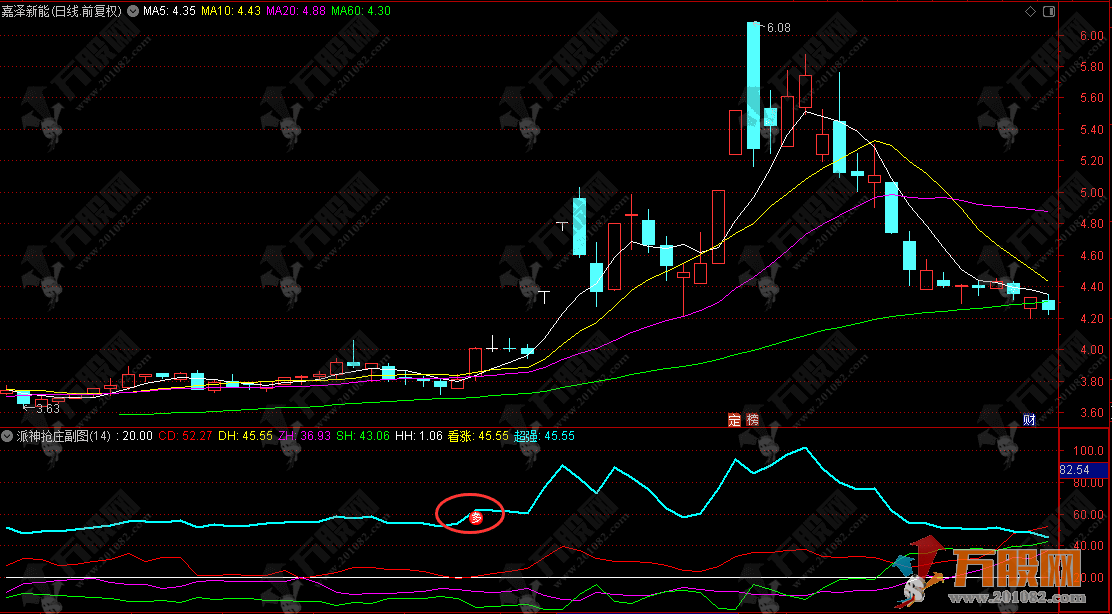
Task: Select the 看涨 indicator value label
Action: click(x=477, y=436)
